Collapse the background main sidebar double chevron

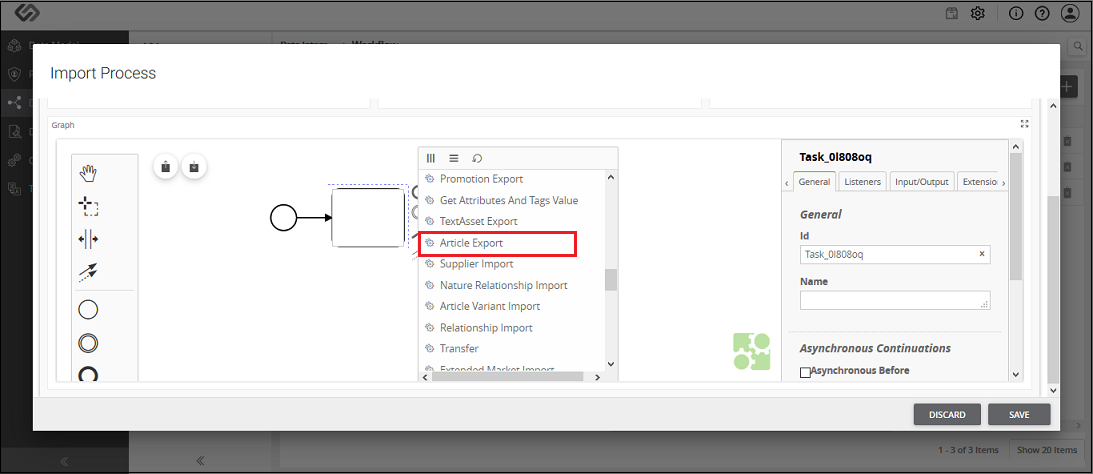point(64,461)
